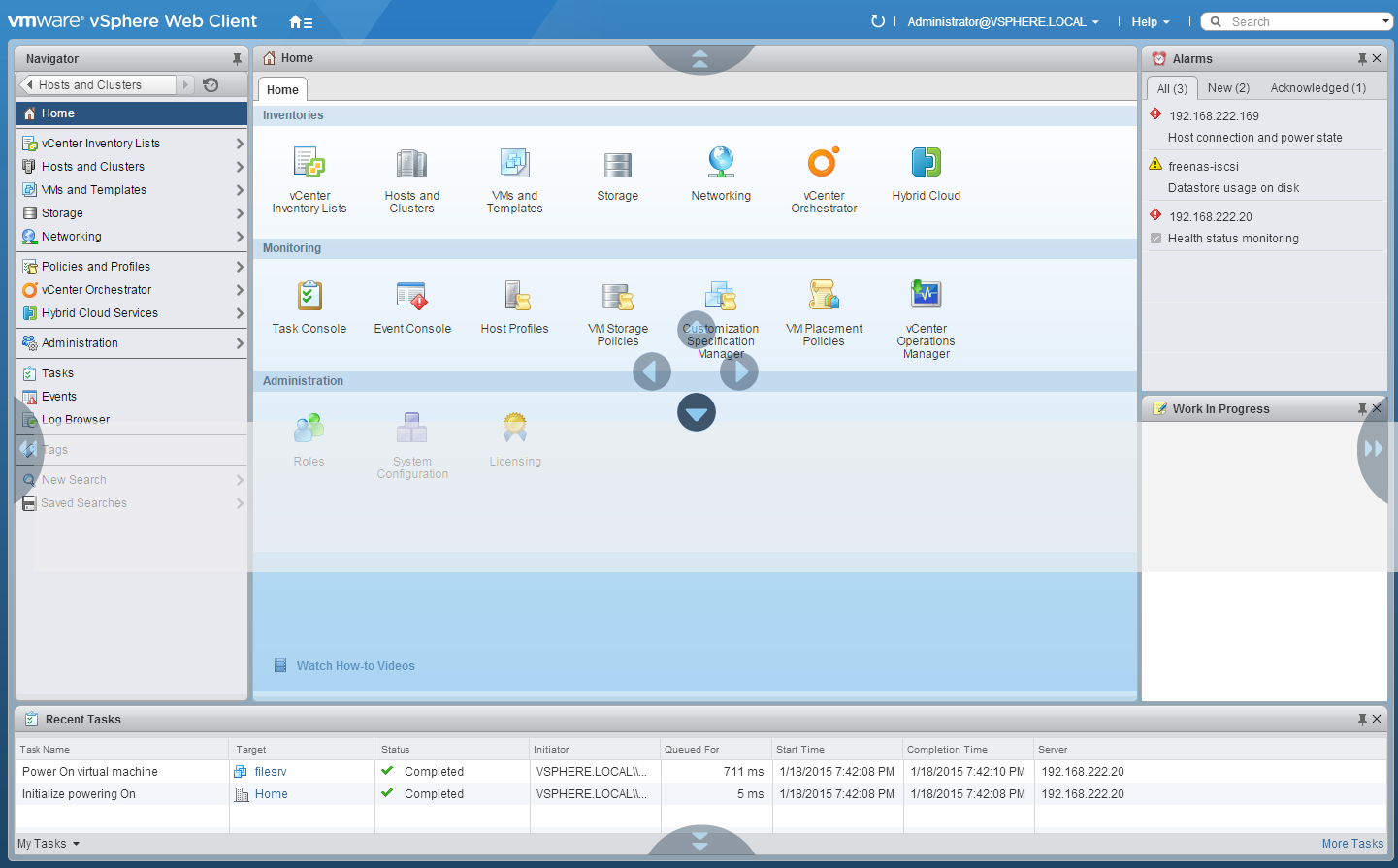Open the Event Console icon
The image size is (1398, 868).
412,295
